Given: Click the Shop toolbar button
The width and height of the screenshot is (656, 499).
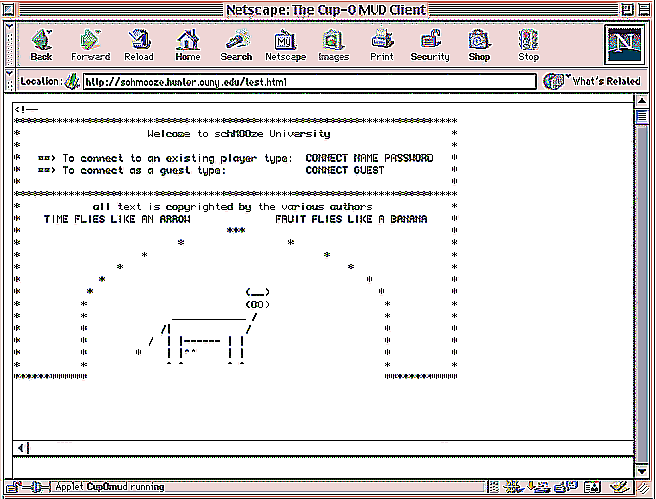Looking at the screenshot, I should (x=479, y=45).
